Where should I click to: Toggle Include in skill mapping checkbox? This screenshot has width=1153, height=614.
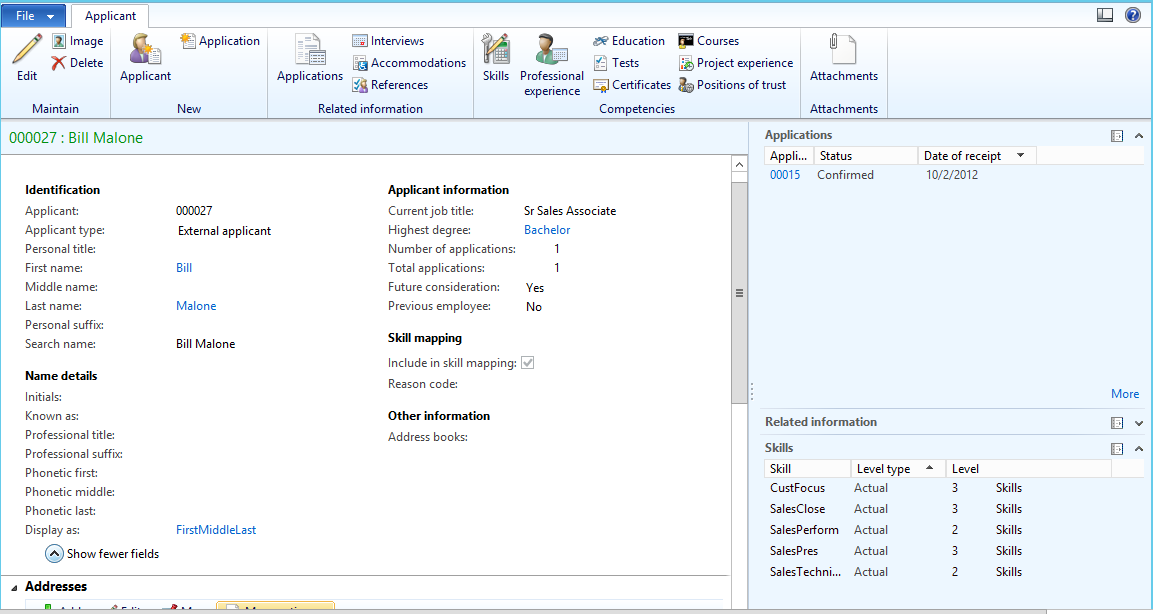click(528, 363)
